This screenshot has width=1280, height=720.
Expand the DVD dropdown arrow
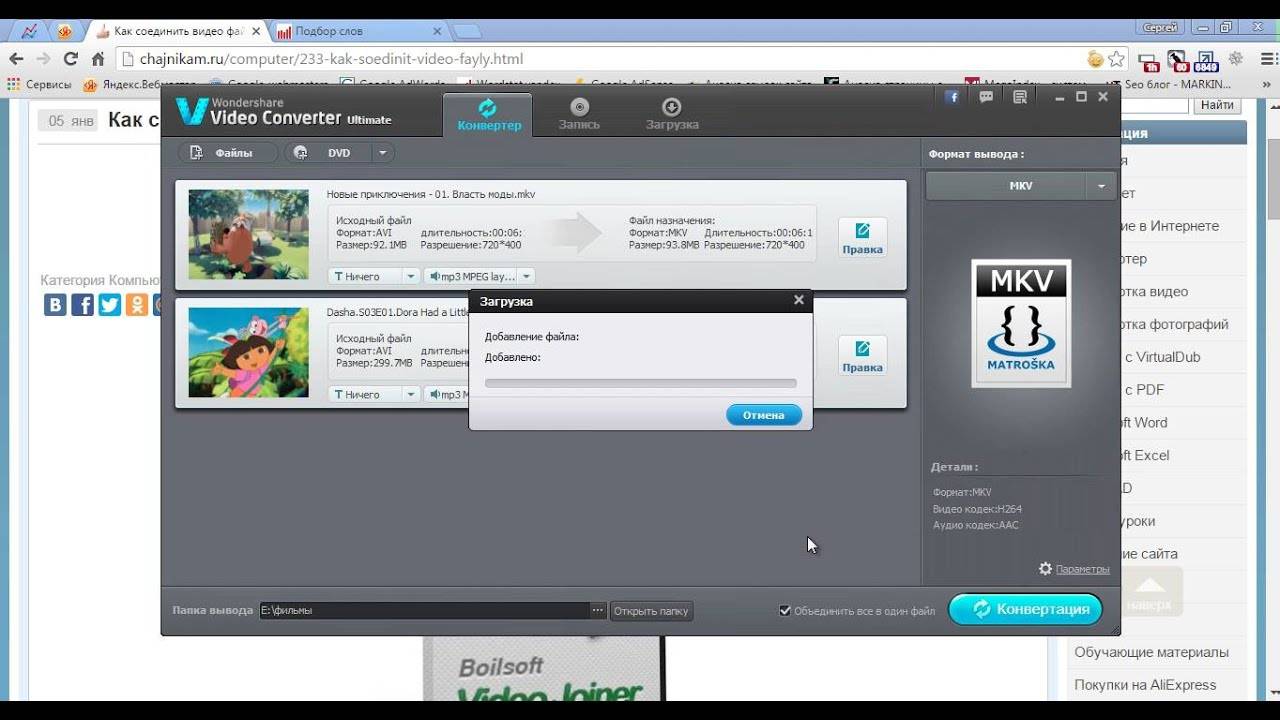tap(382, 153)
